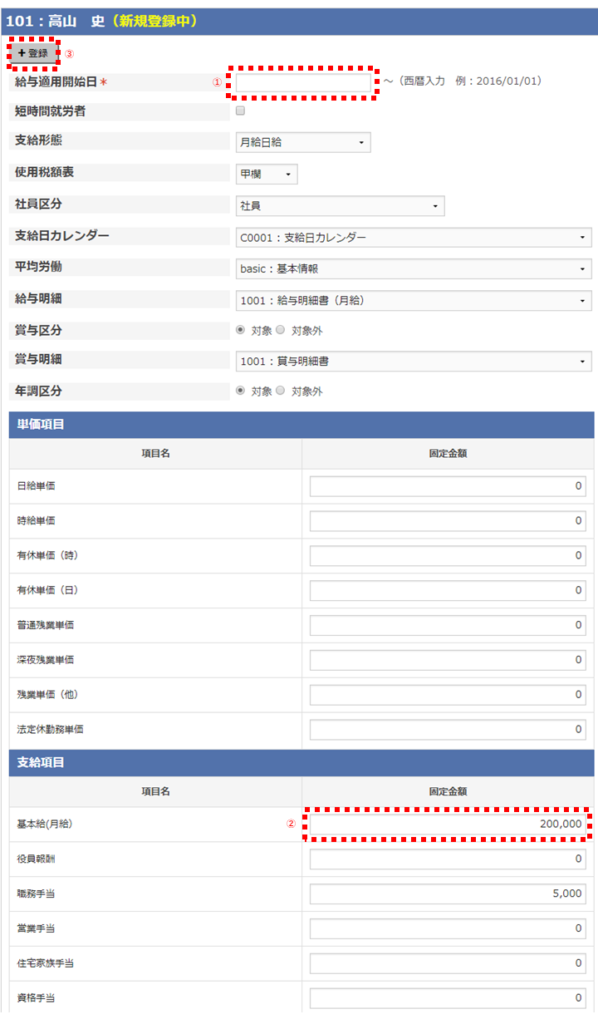Click the 時給単価 amount field
Screen dimensions: 598x1024
pyautogui.click(x=448, y=521)
